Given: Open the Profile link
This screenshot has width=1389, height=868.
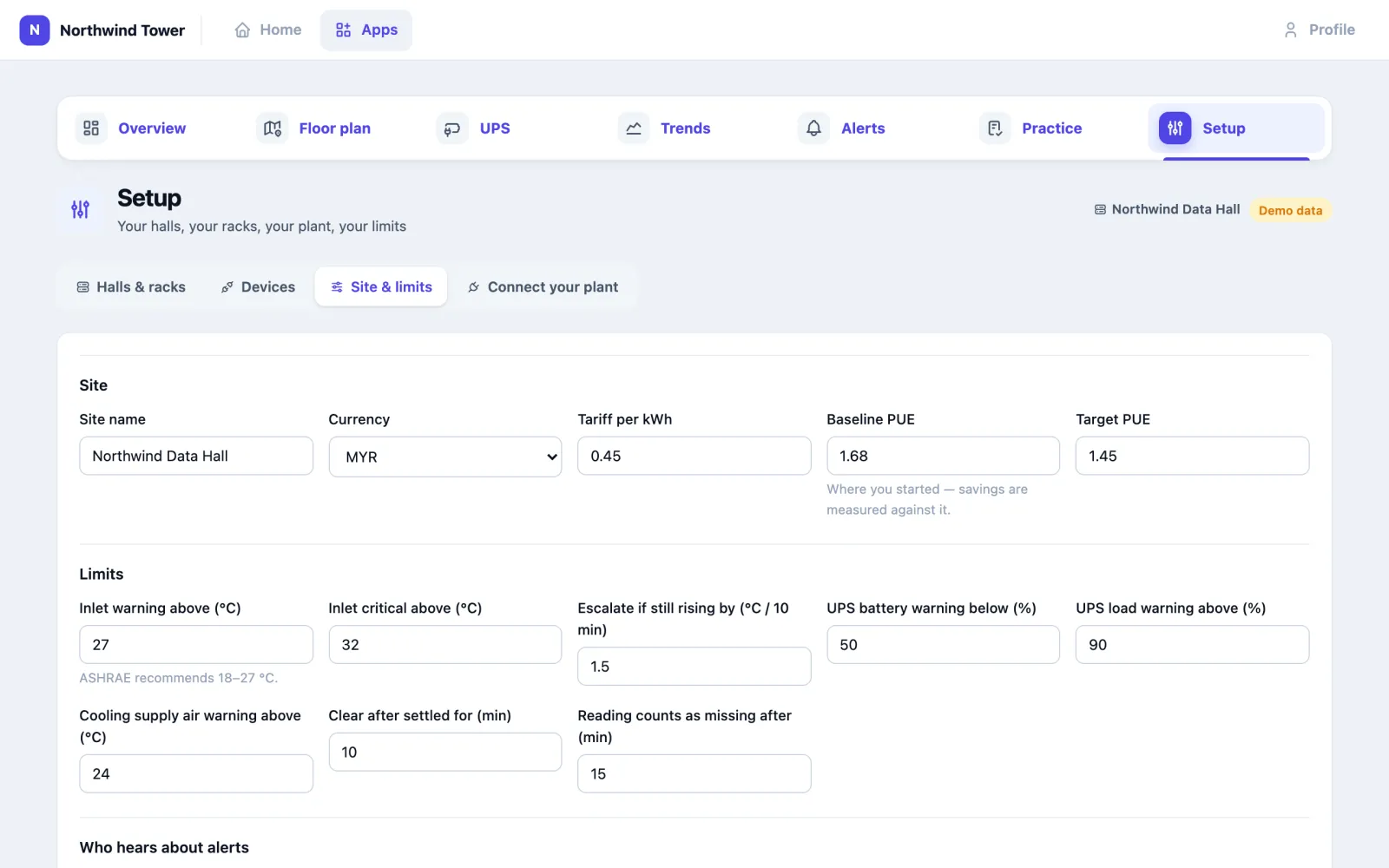Looking at the screenshot, I should (1320, 30).
